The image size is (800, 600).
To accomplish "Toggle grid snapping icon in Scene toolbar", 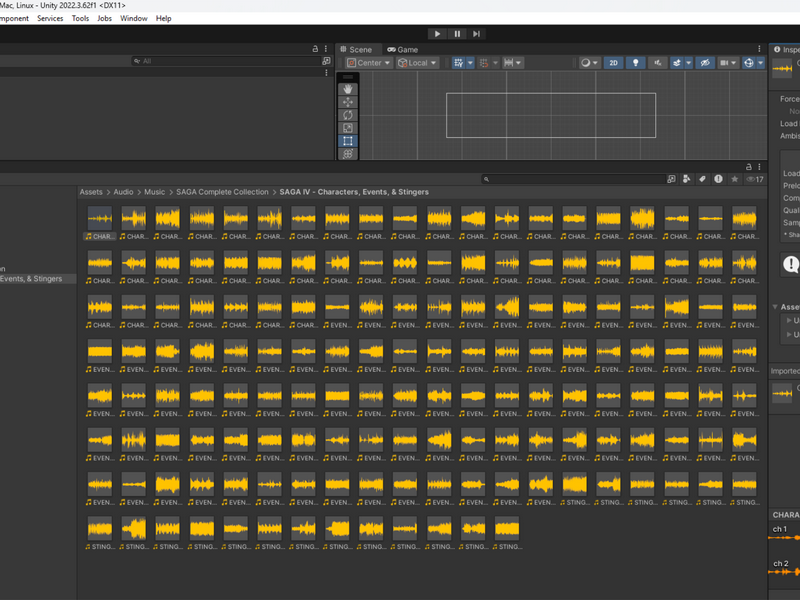I will point(458,63).
